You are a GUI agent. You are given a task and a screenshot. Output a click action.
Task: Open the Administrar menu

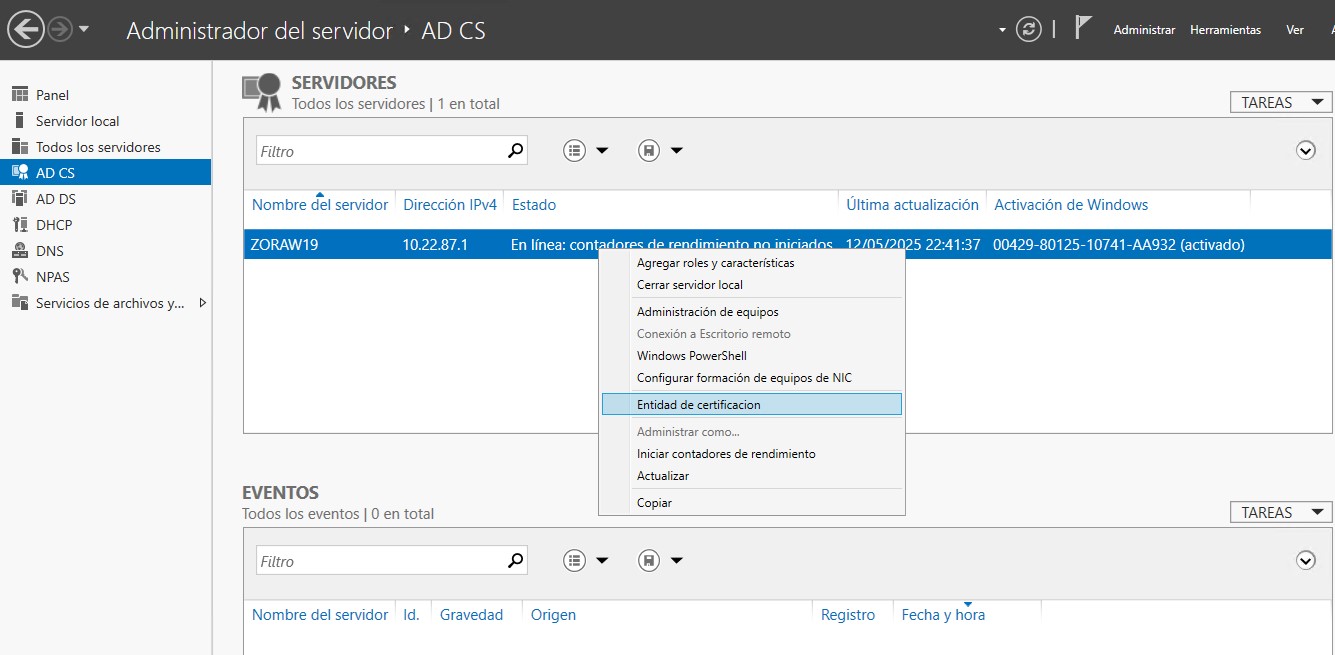1144,30
